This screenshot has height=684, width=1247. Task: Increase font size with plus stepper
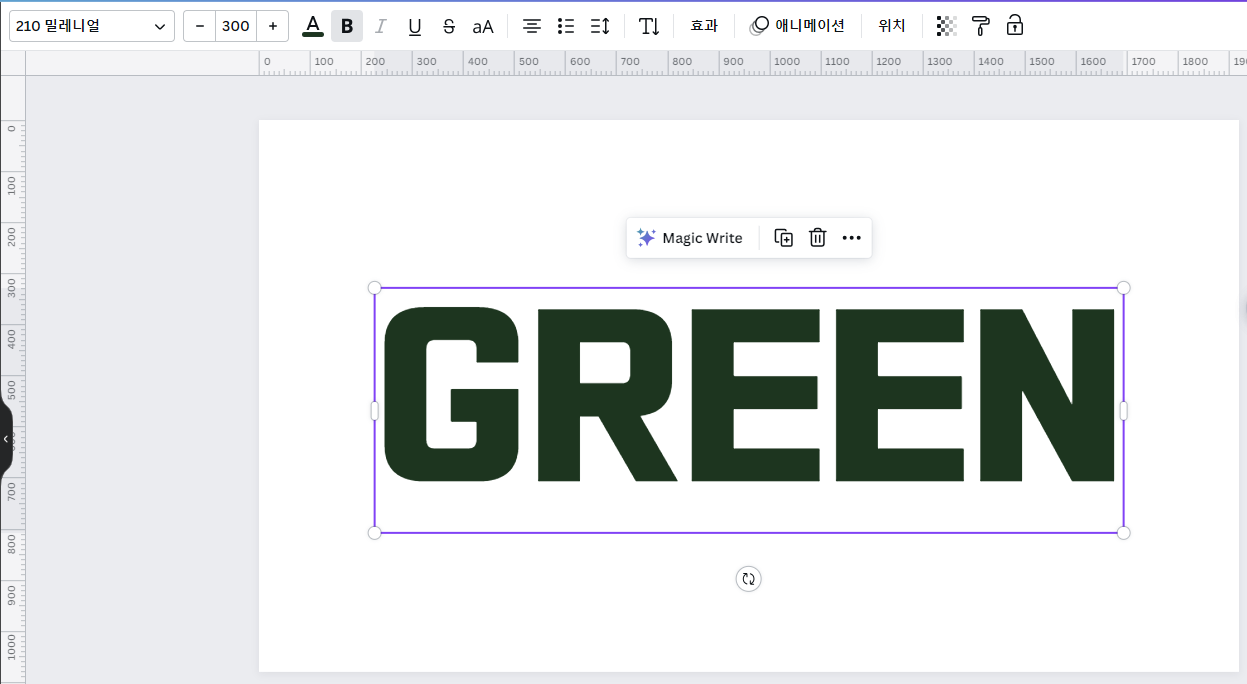tap(272, 26)
